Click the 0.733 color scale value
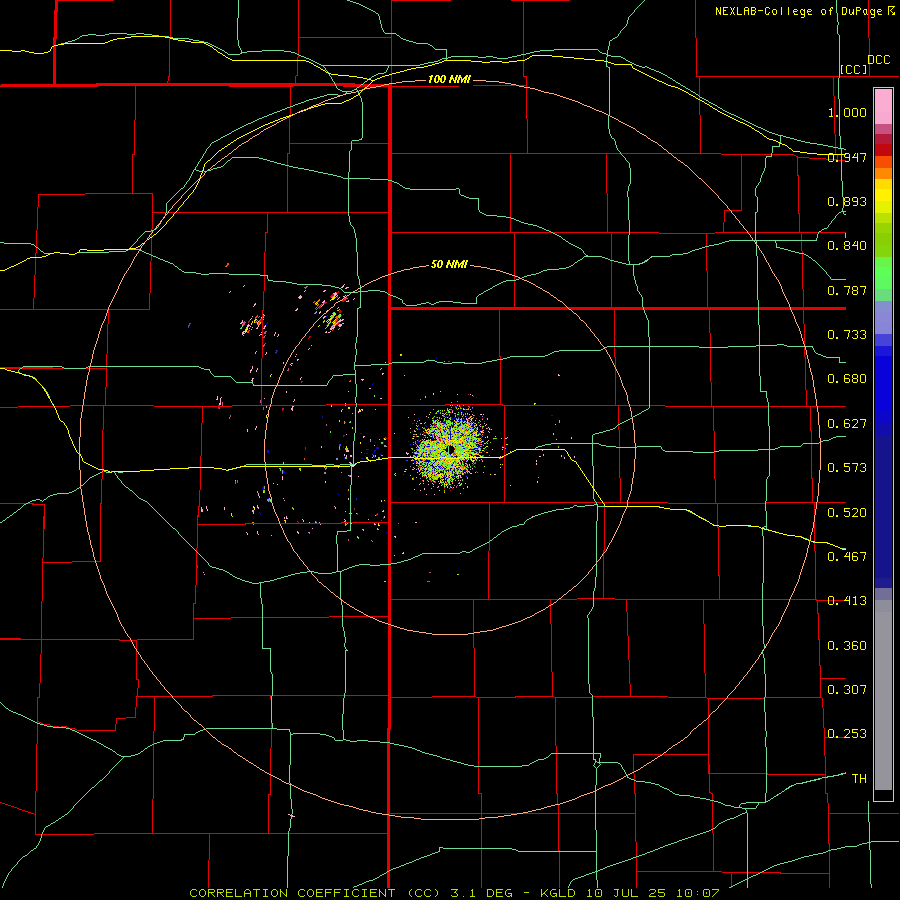This screenshot has width=900, height=900. 847,335
